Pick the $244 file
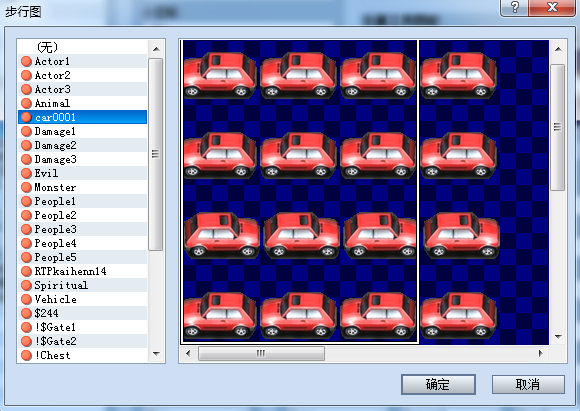Screen dimensions: 580x411 click(x=82, y=313)
